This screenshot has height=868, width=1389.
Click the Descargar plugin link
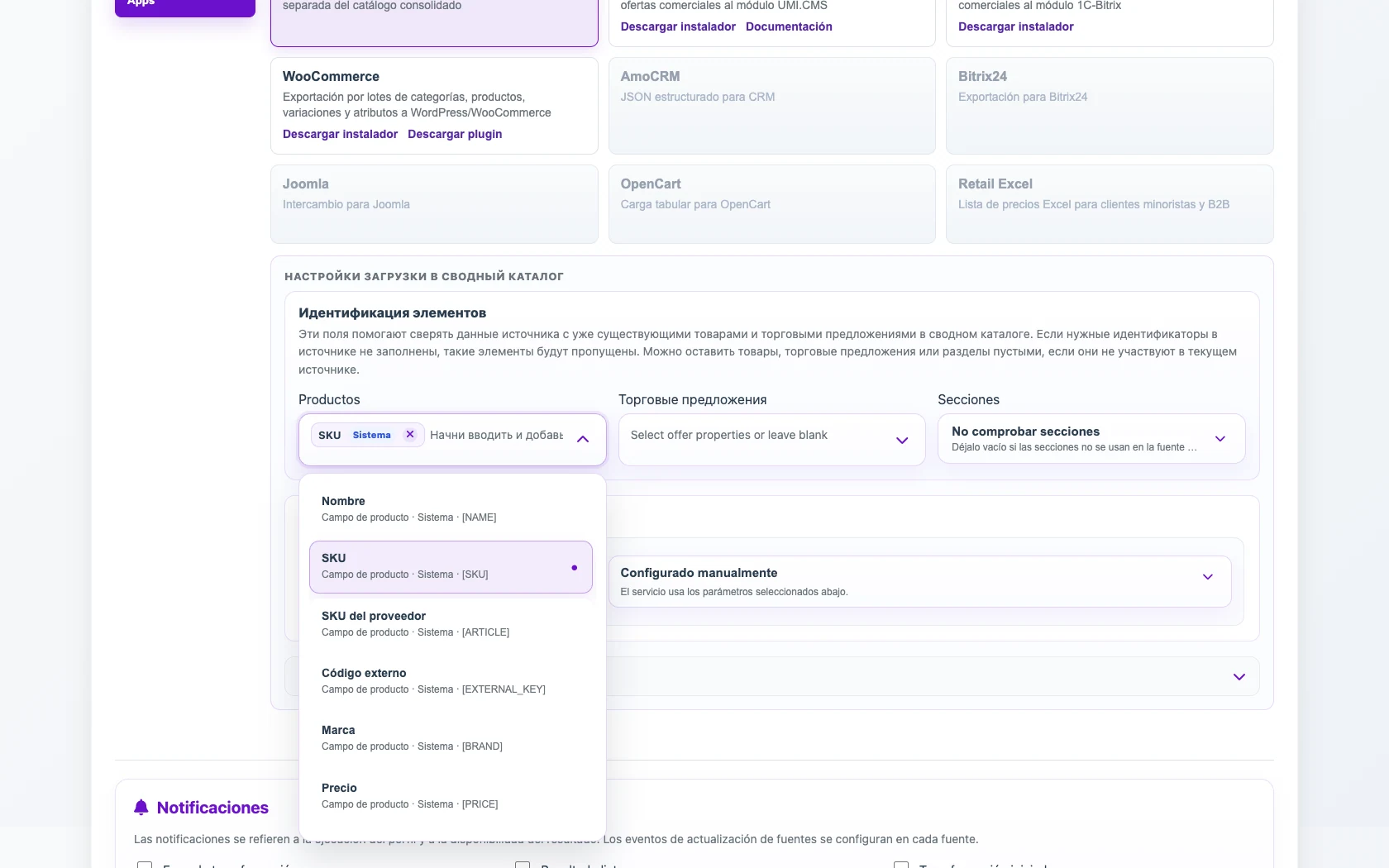(455, 134)
